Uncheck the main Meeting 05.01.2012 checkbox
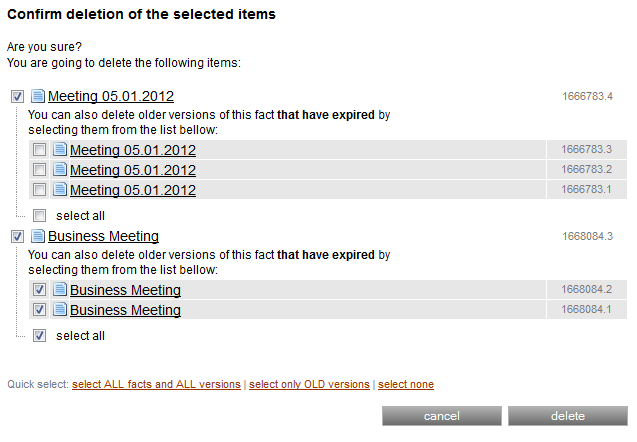The image size is (637, 442). 17,97
